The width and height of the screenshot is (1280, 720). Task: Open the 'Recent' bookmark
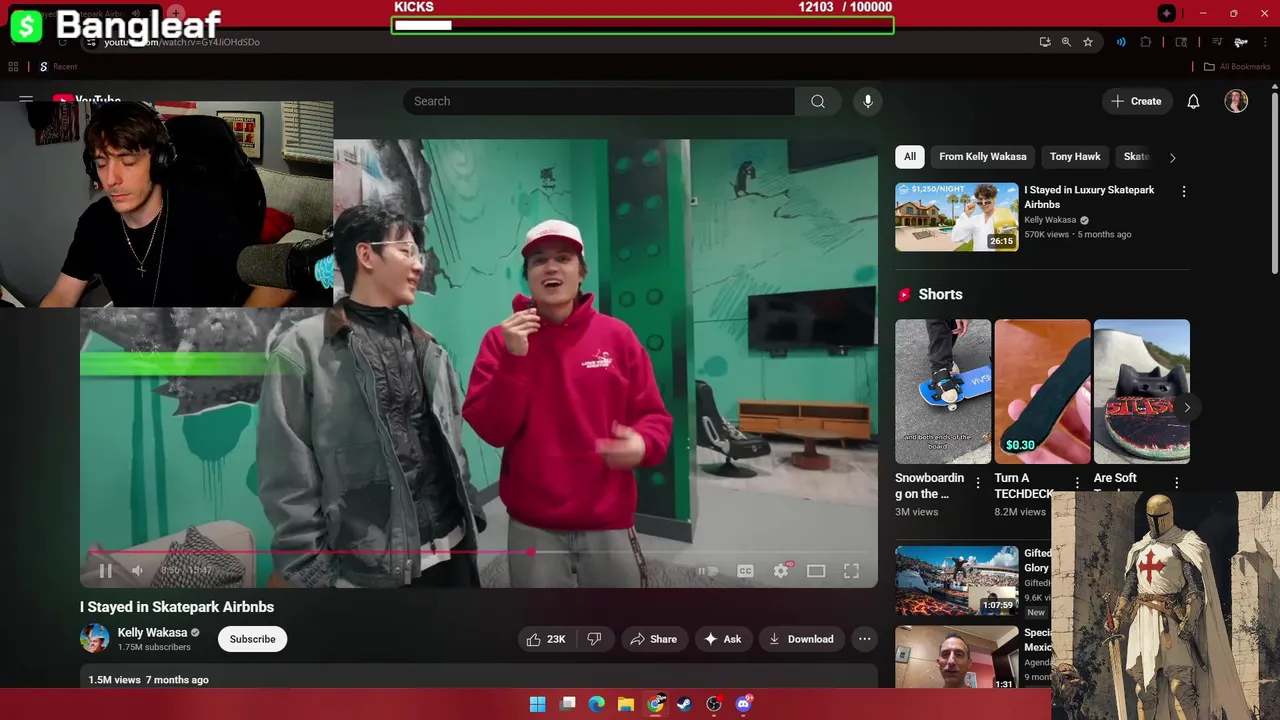(58, 67)
